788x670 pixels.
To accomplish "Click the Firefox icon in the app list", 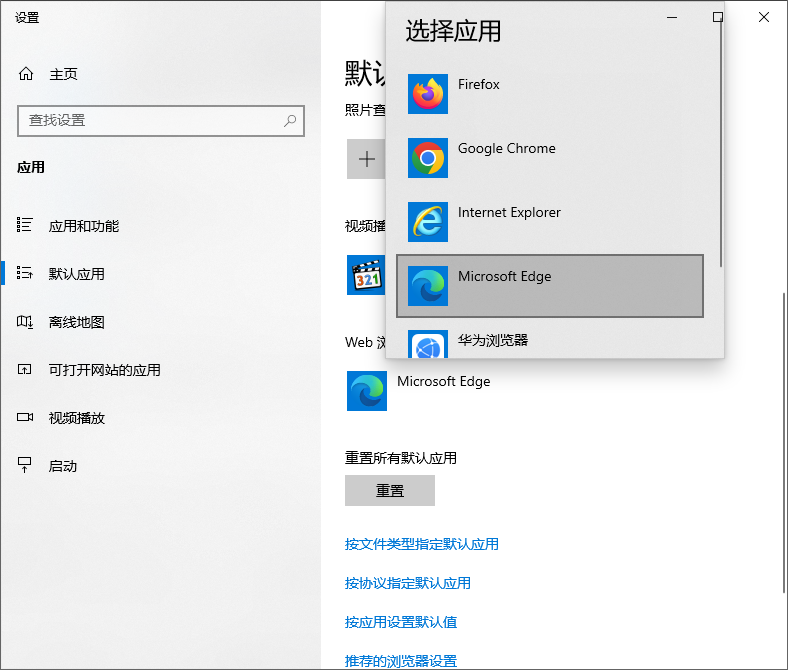I will 428,94.
